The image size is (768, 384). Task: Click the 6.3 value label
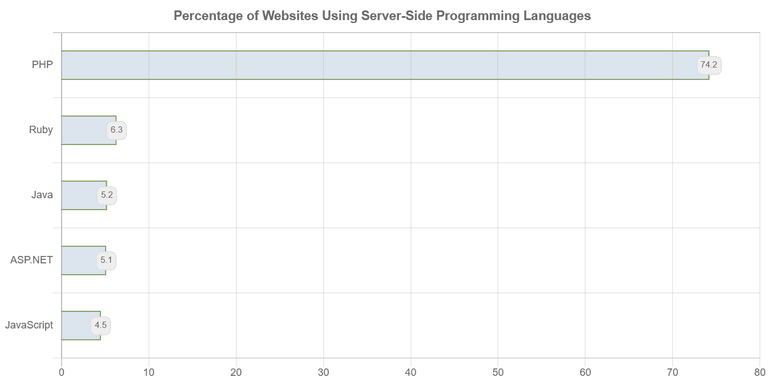117,130
